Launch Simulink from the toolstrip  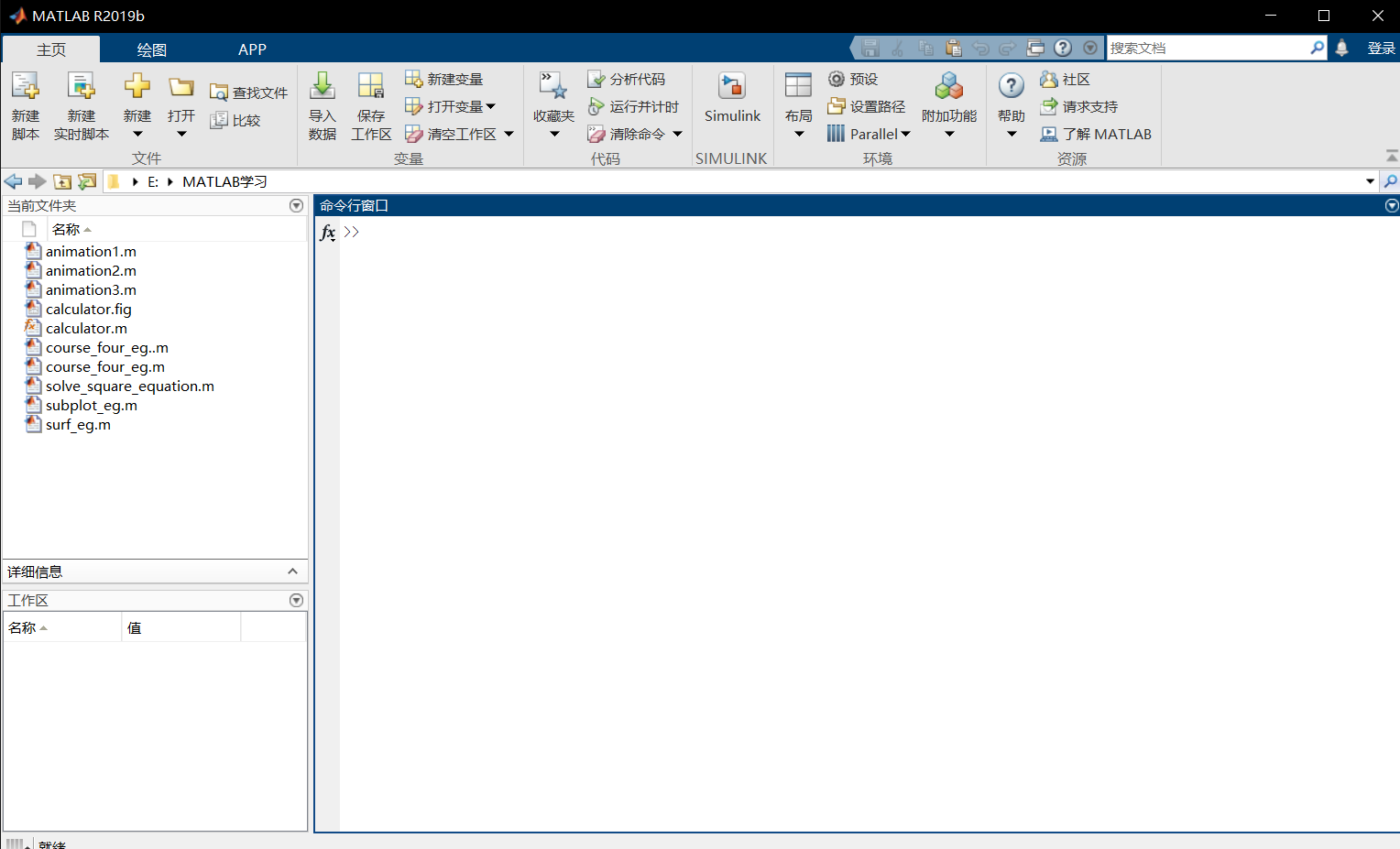click(732, 96)
